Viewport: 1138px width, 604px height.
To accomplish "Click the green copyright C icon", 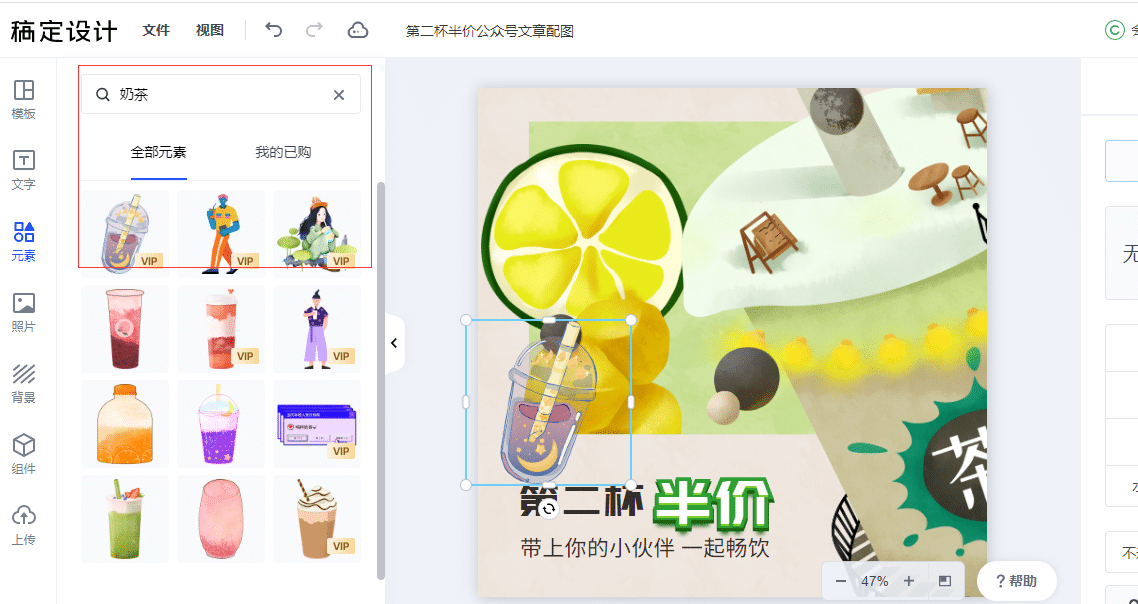I will [x=1115, y=30].
